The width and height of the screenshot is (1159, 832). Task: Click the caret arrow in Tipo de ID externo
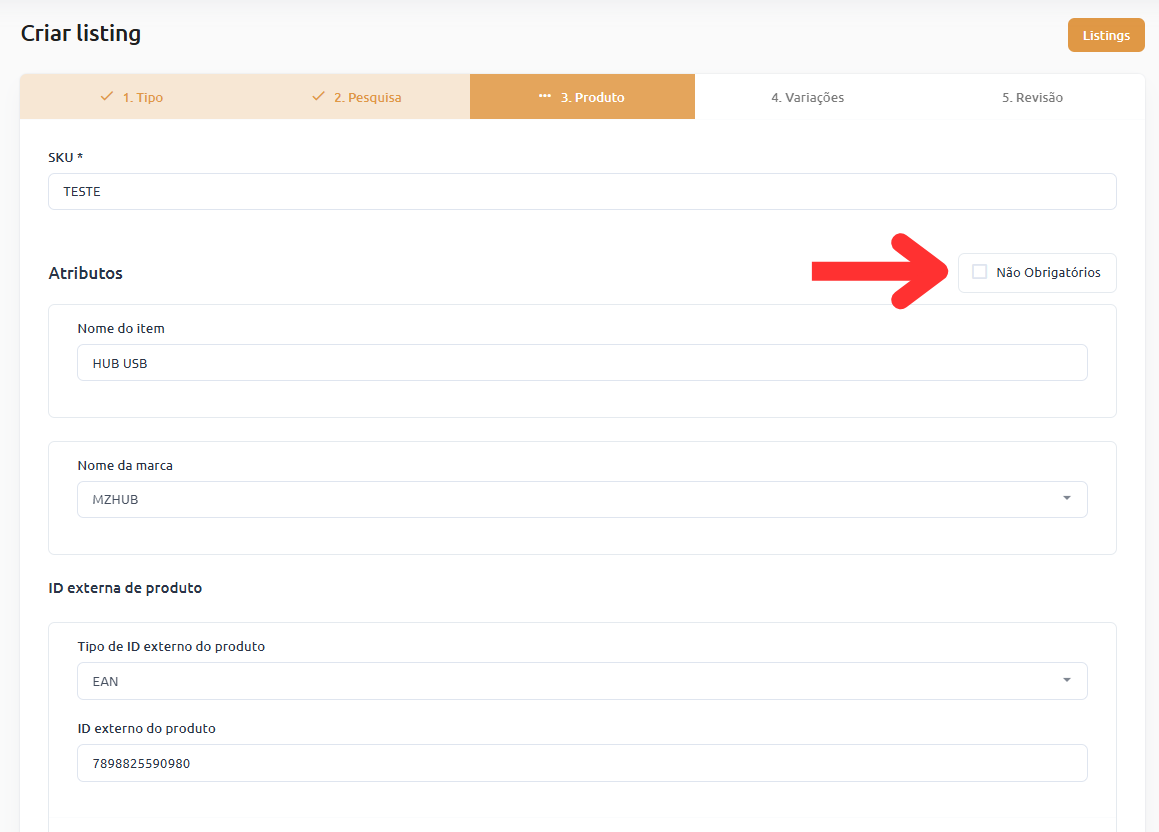pyautogui.click(x=1066, y=680)
